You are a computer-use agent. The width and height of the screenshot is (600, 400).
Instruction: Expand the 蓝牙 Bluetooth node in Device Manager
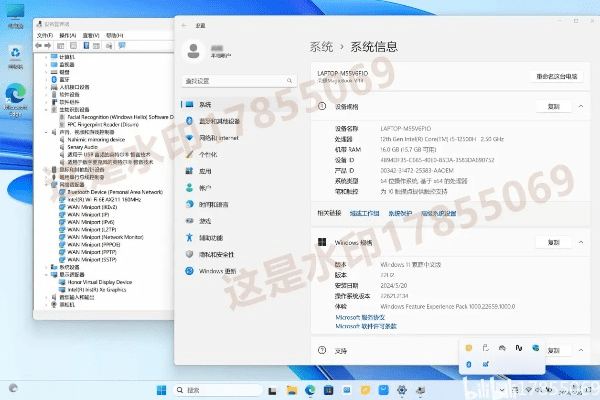point(46,80)
